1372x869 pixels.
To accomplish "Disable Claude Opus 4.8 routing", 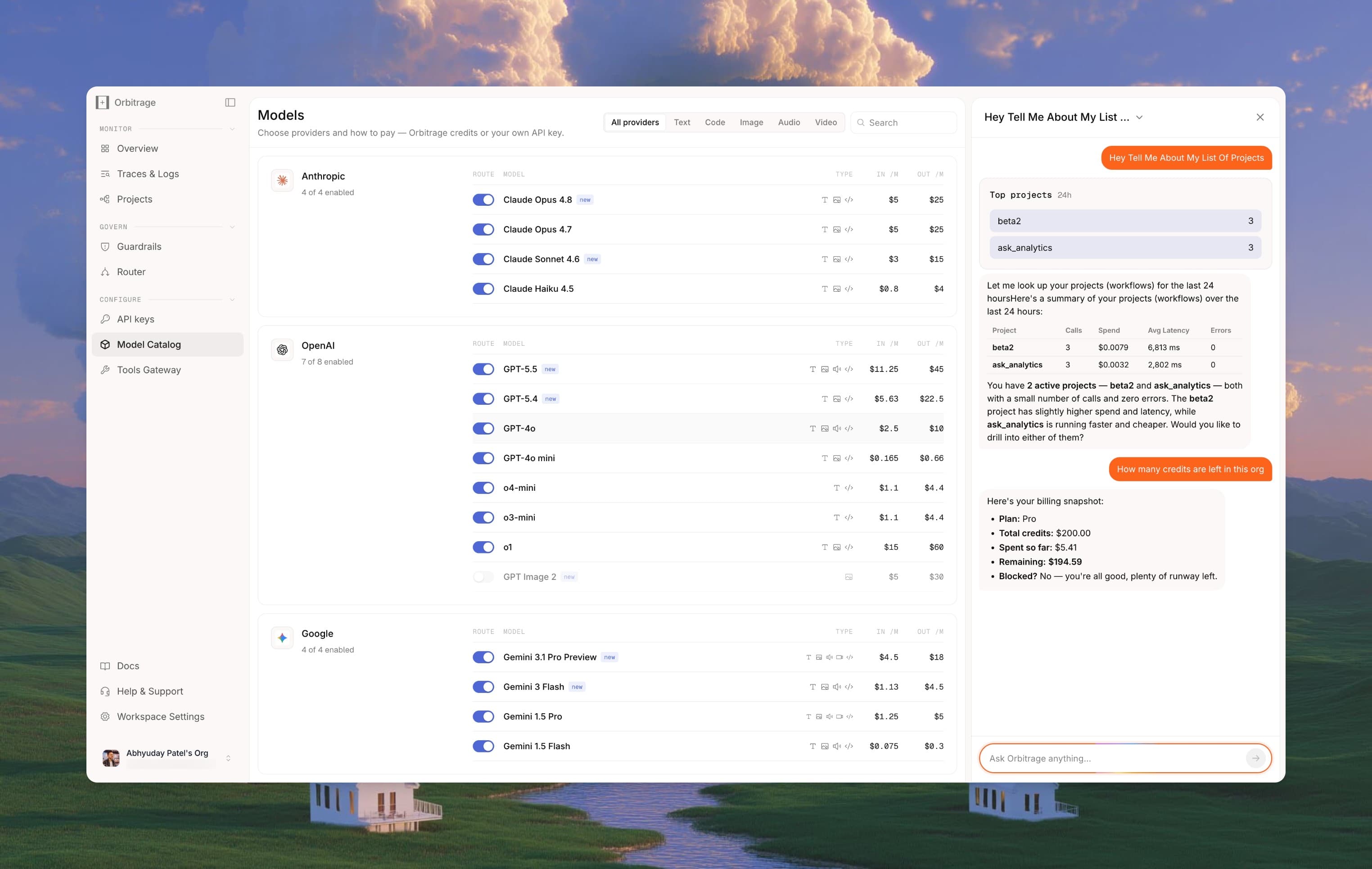I will coord(483,200).
